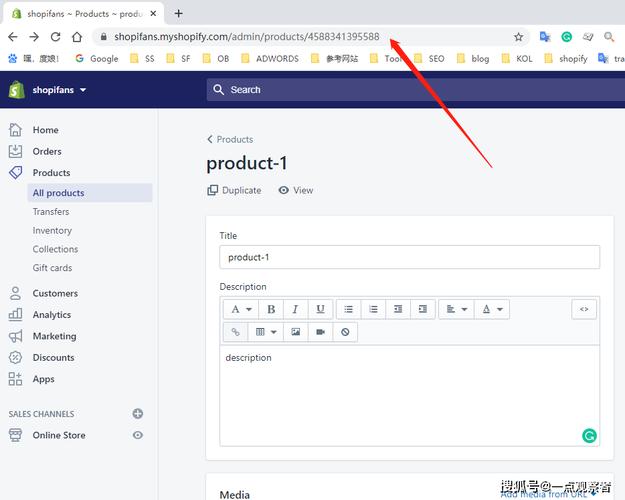
Task: Insert an image into the description
Action: point(295,332)
